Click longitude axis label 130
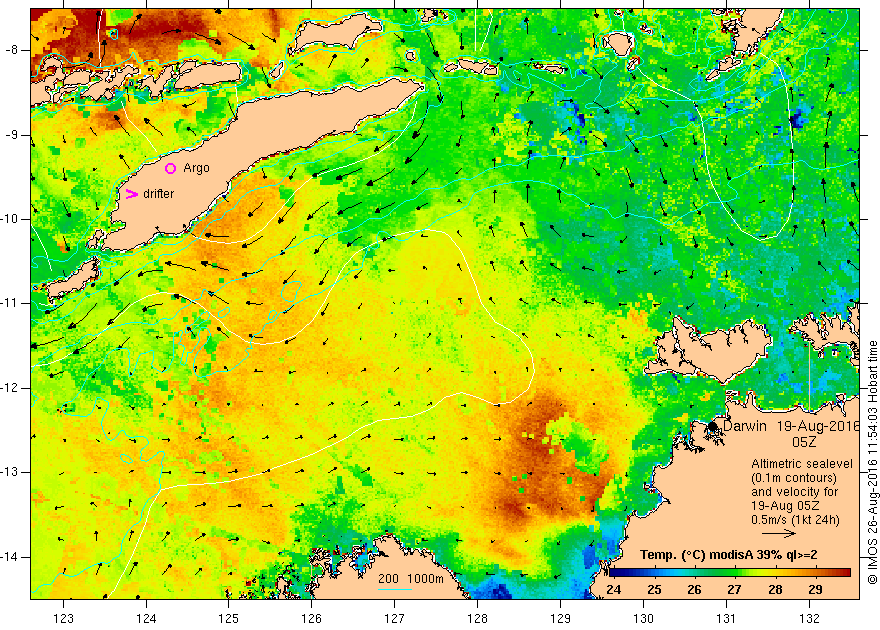The height and width of the screenshot is (630, 880). (643, 618)
